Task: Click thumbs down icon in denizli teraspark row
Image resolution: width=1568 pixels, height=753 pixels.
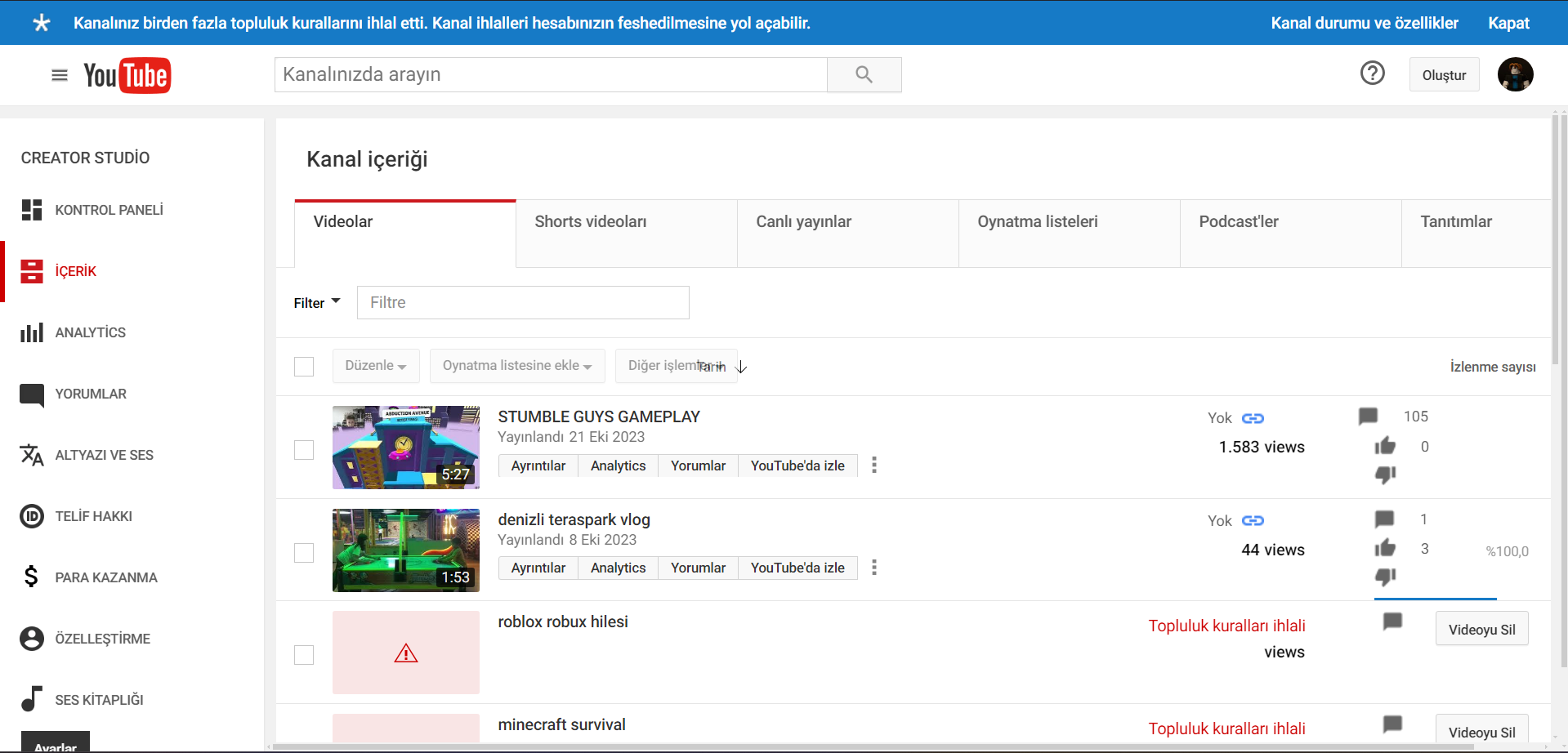Action: tap(1385, 577)
